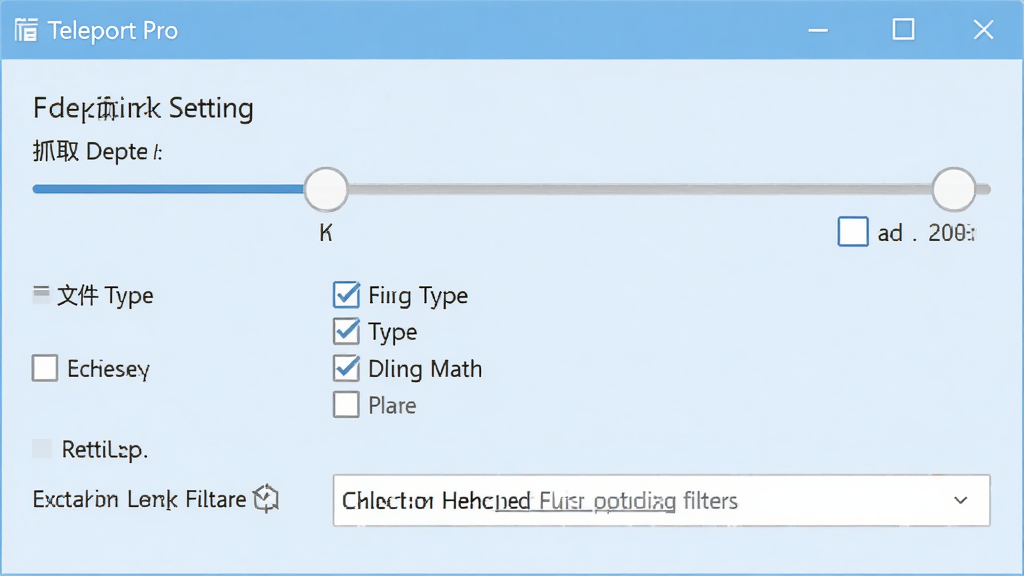Check the Echesey checkbox
This screenshot has width=1024, height=576.
pyautogui.click(x=45, y=368)
